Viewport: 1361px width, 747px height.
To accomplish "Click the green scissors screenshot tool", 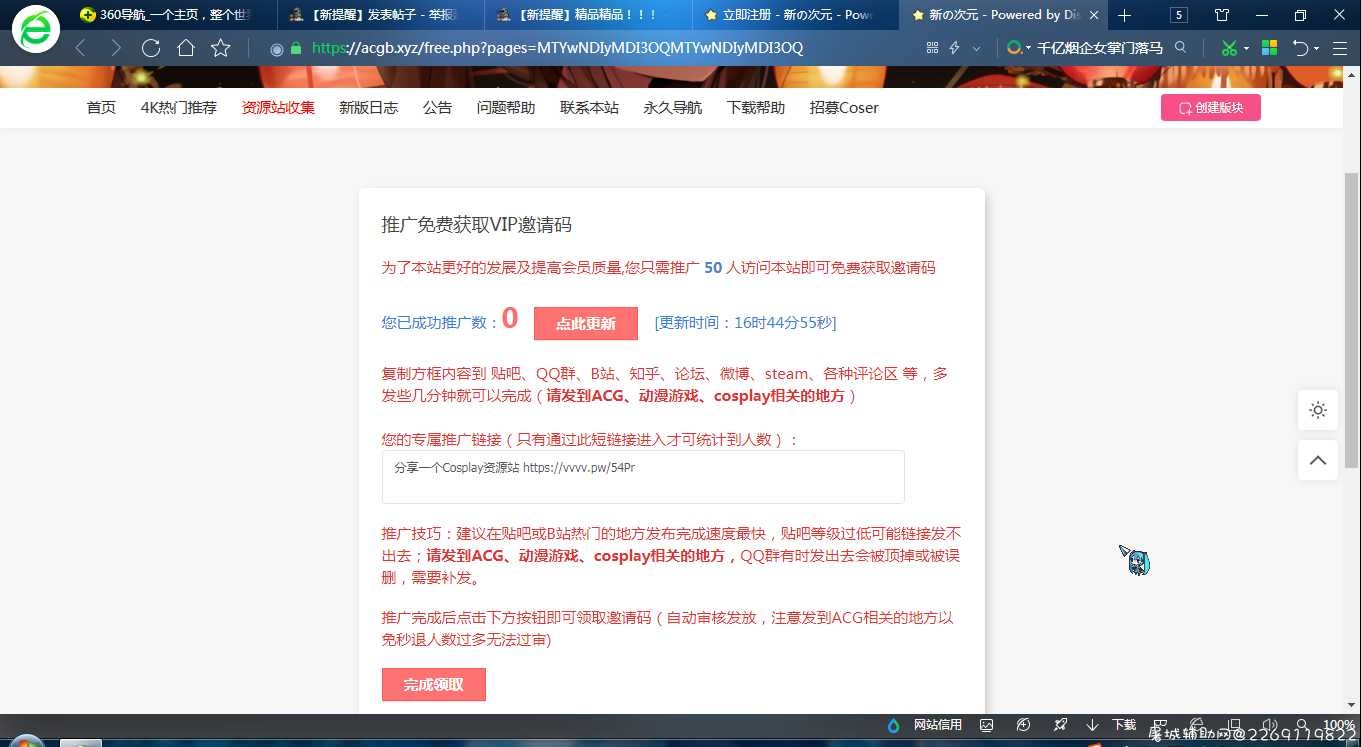I will pyautogui.click(x=1229, y=48).
